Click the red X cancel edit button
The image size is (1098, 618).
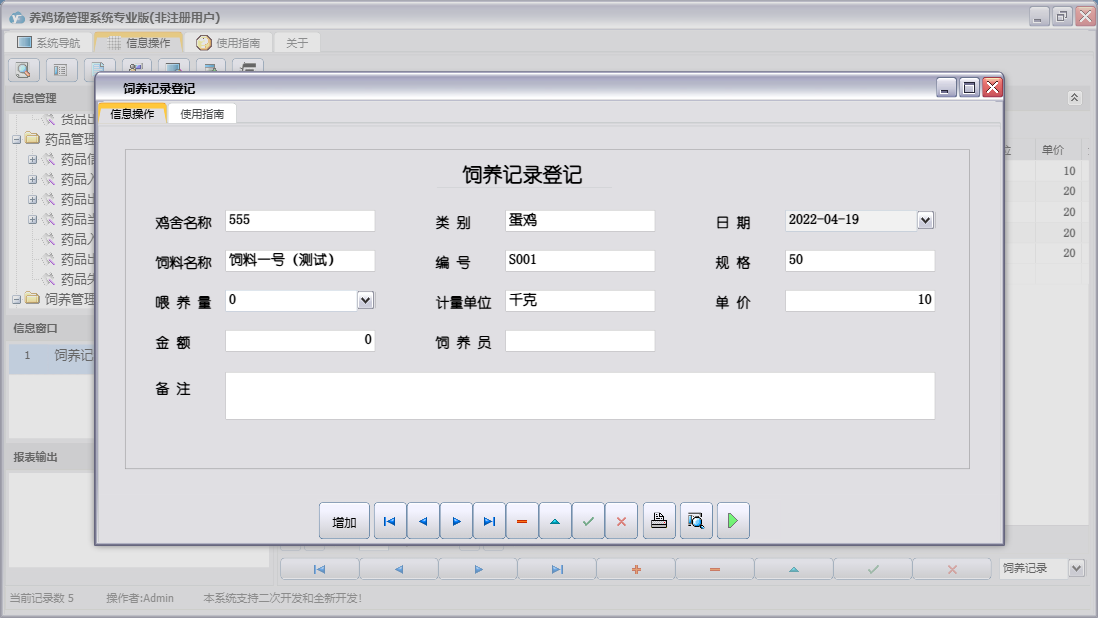(x=621, y=521)
